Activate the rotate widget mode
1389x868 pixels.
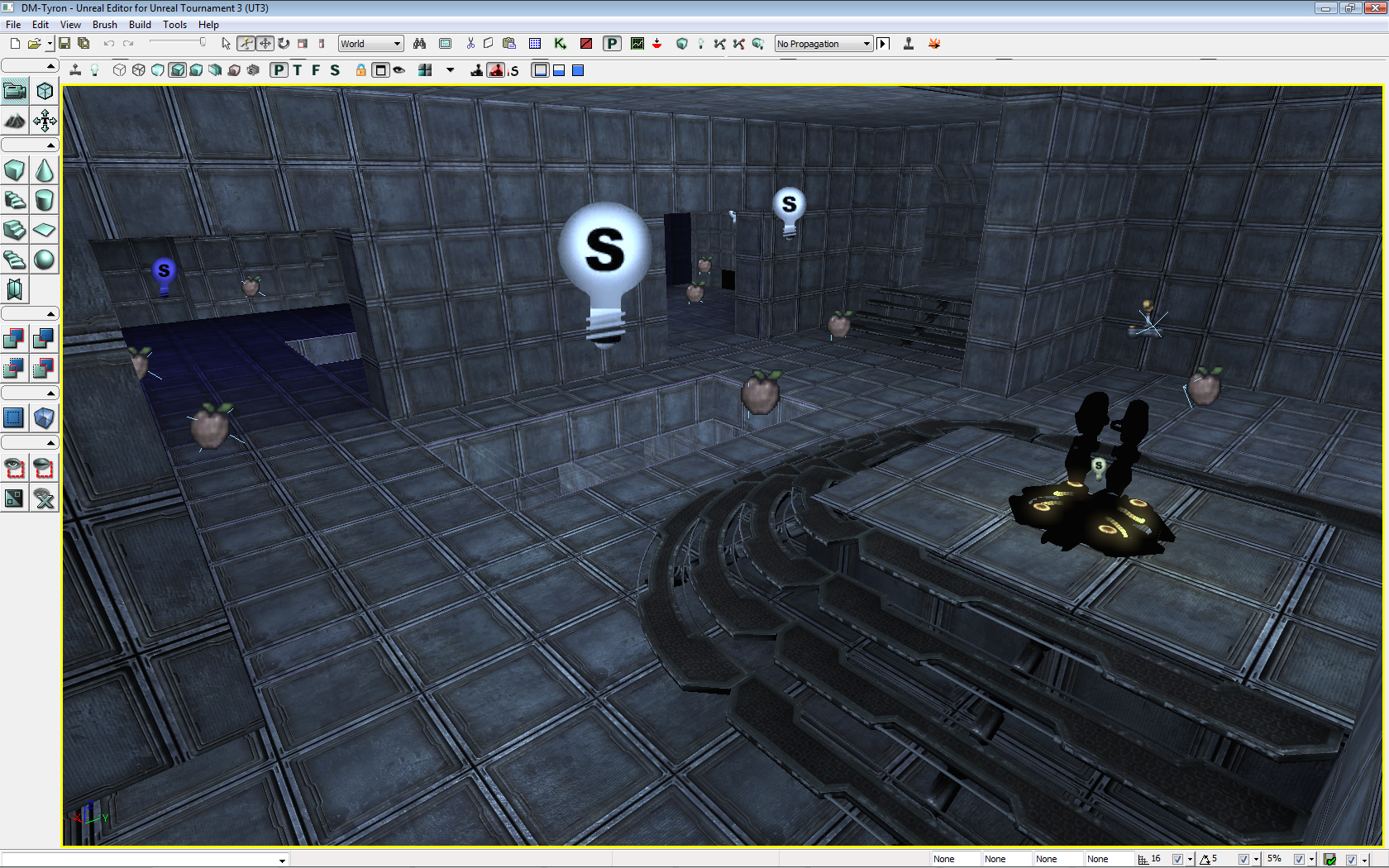point(284,44)
